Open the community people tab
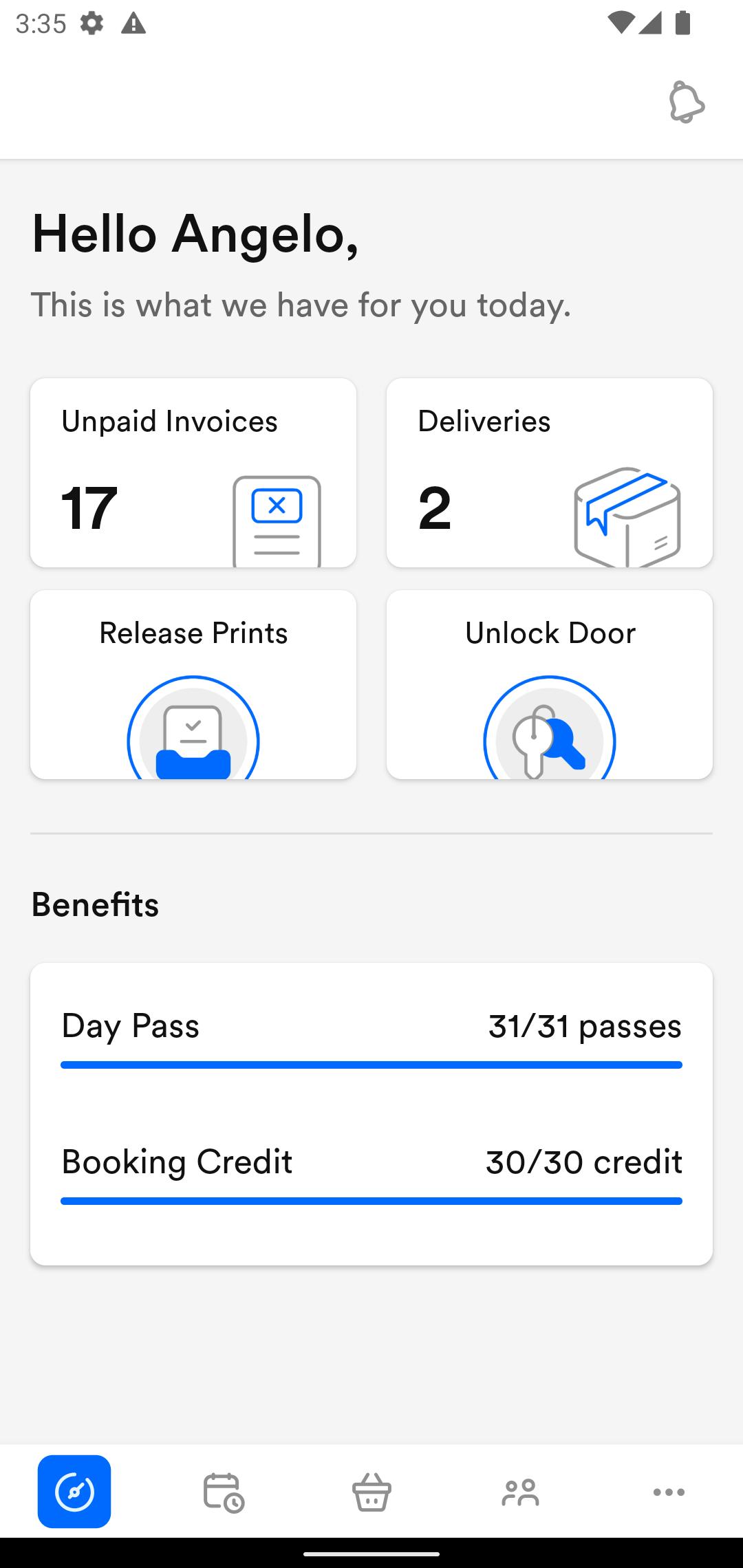 (x=520, y=1492)
